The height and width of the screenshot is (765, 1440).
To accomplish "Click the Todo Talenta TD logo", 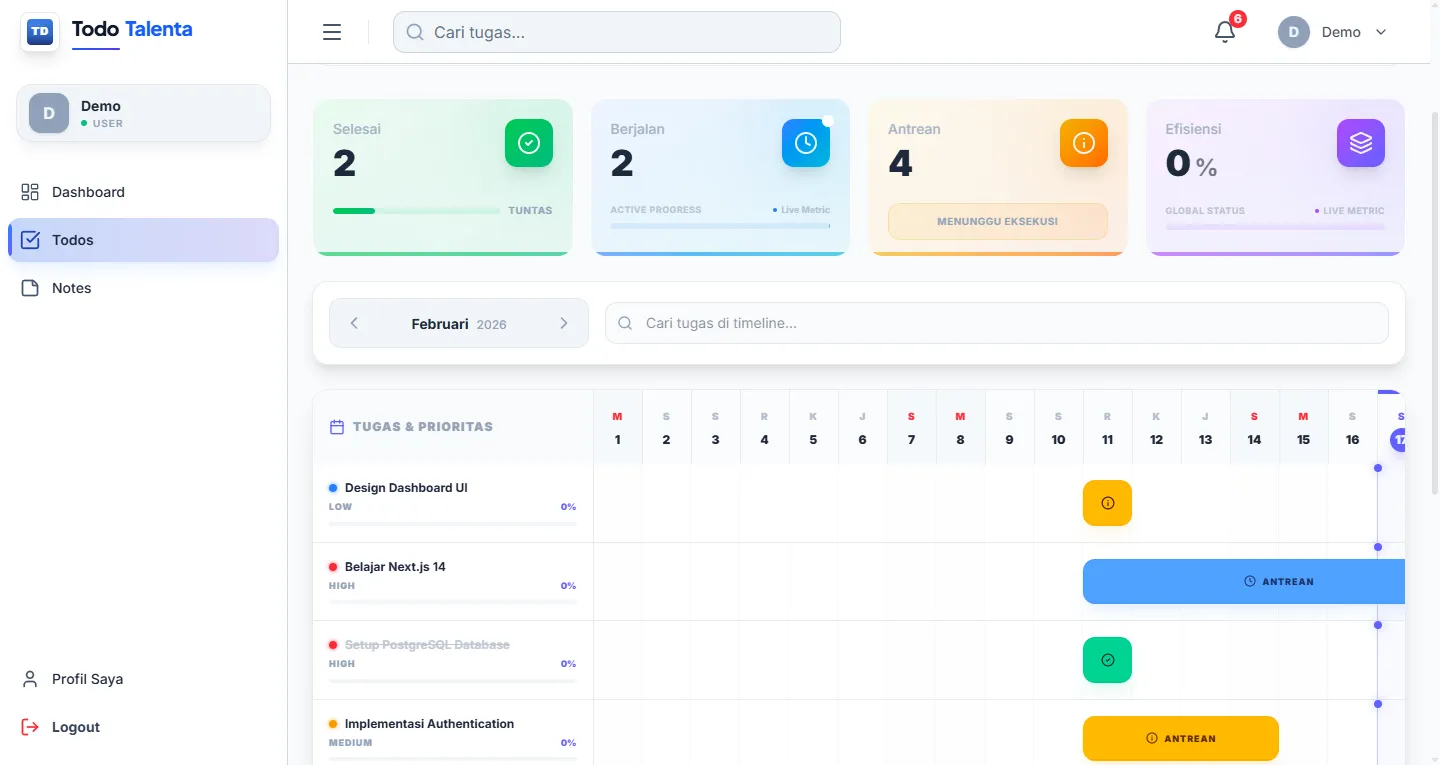I will [40, 32].
